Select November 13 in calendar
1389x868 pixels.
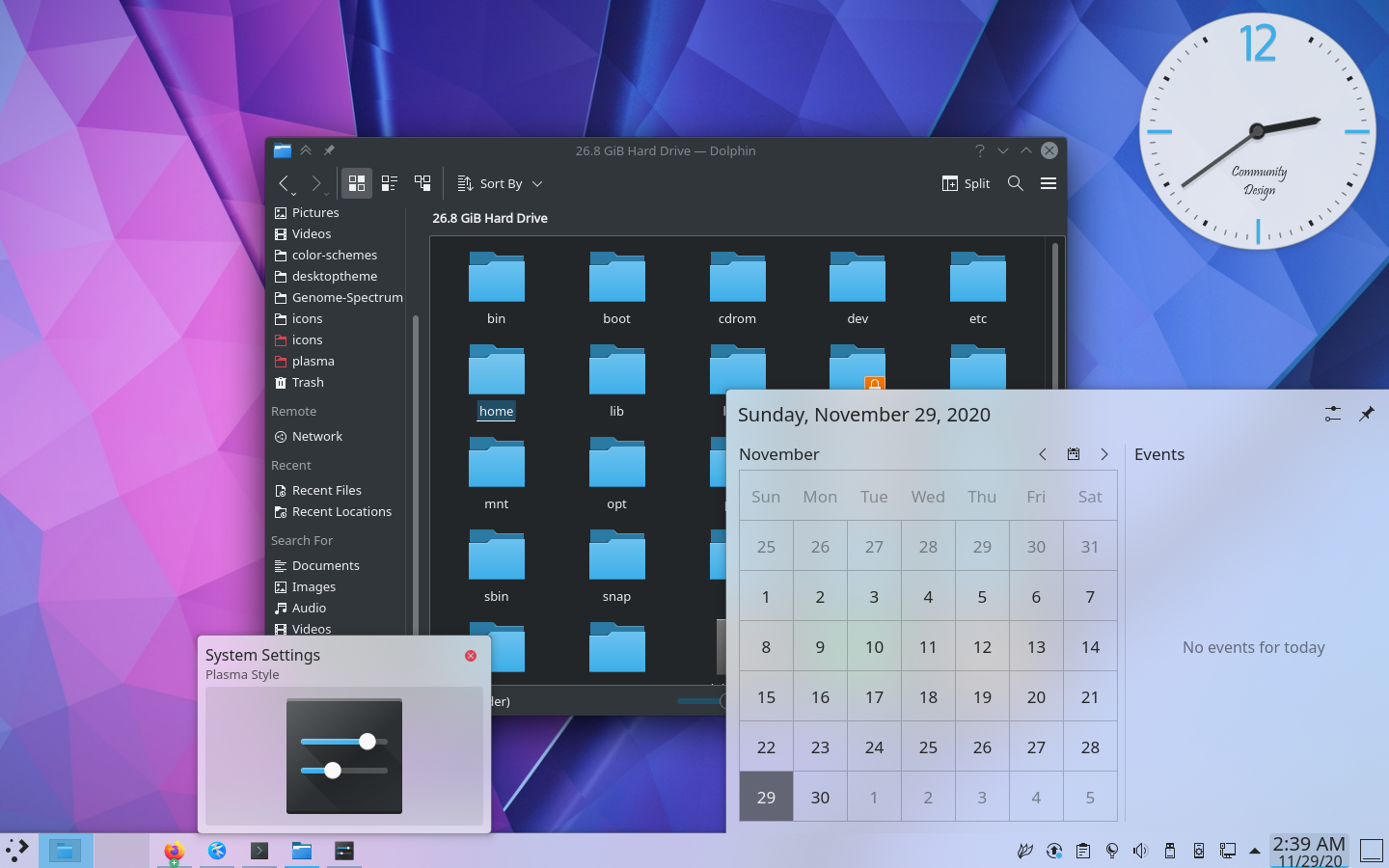click(1036, 646)
